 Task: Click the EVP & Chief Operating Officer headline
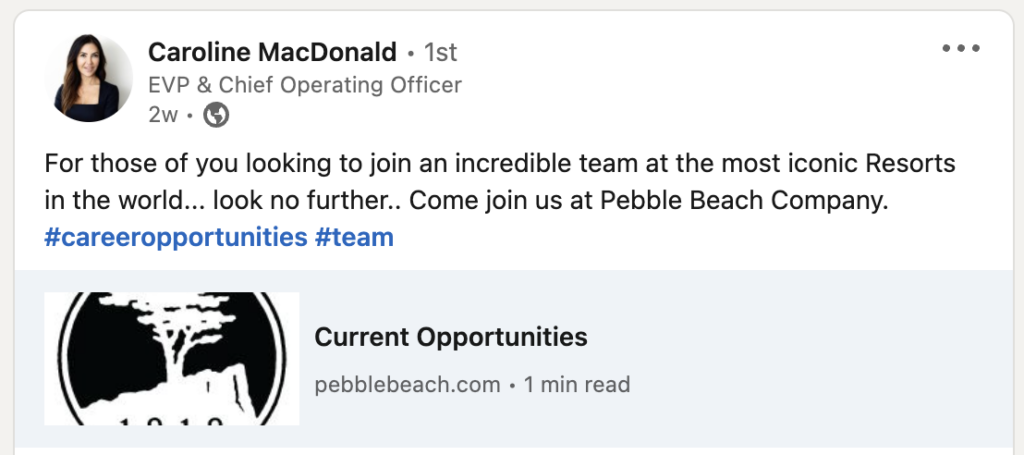(x=305, y=84)
